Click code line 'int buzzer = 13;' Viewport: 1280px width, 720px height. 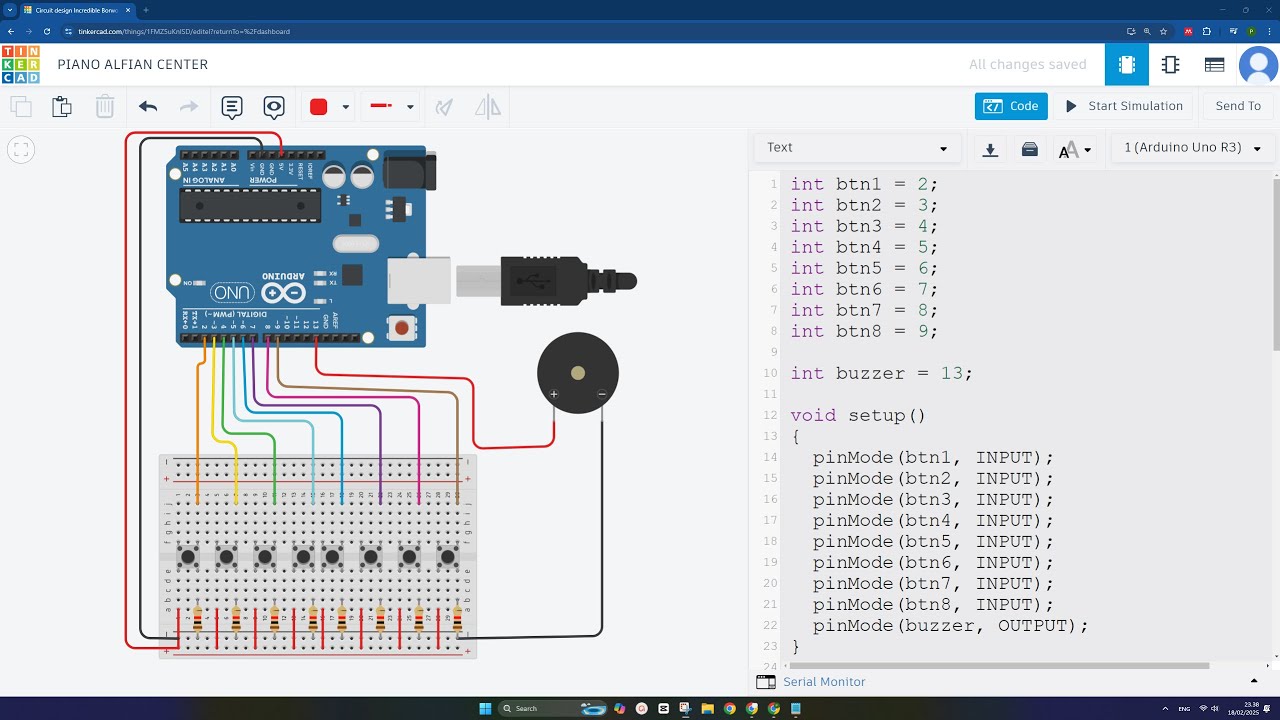[x=881, y=373]
